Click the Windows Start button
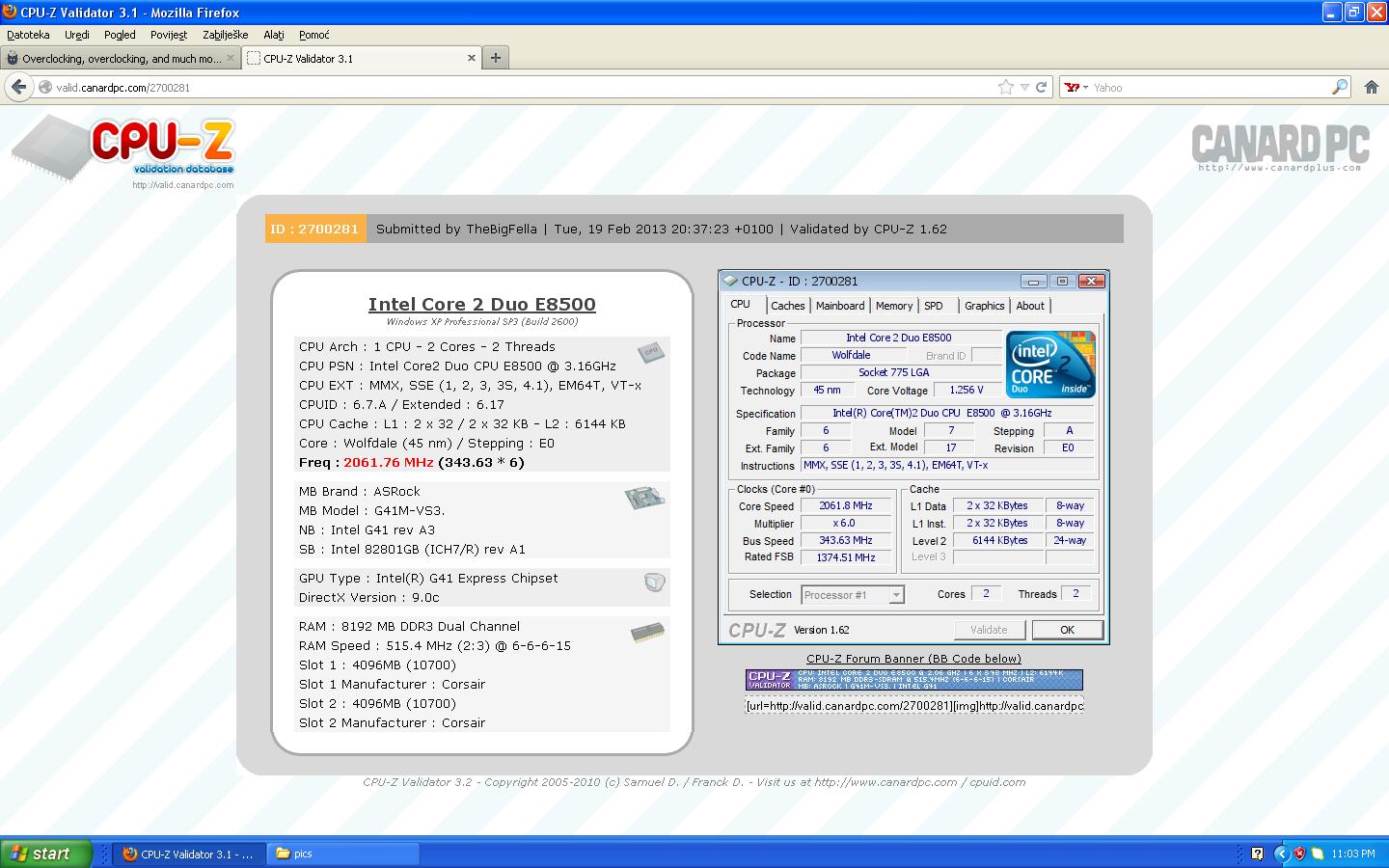1389x868 pixels. click(x=46, y=854)
